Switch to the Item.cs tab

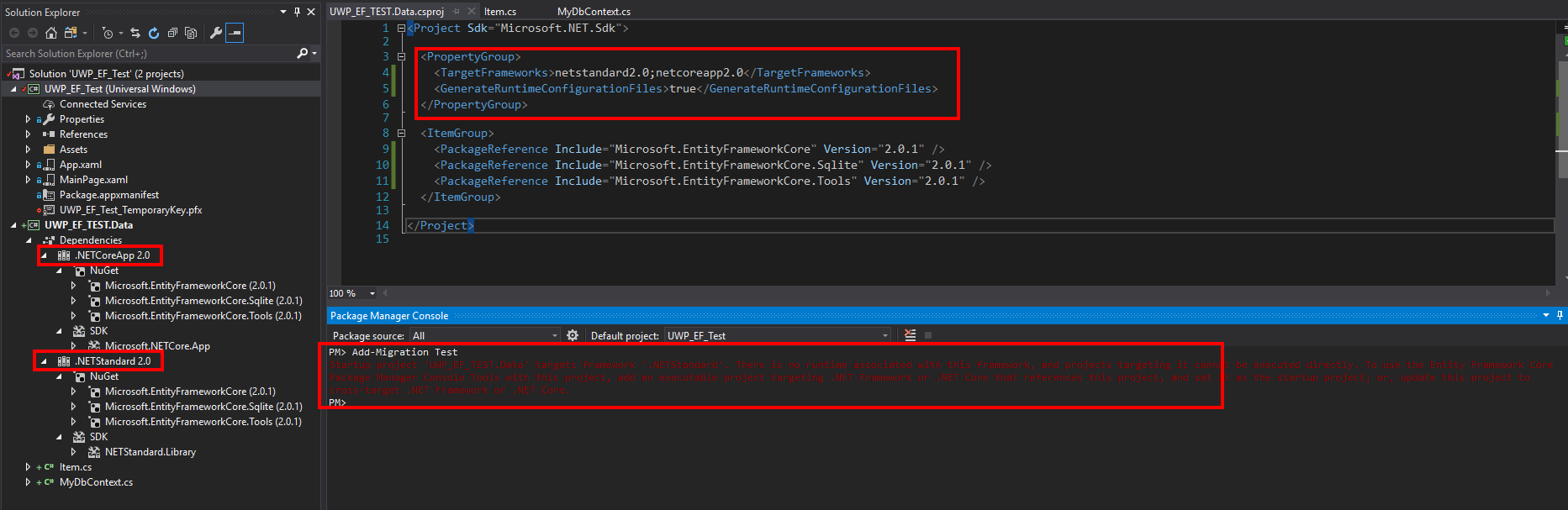pos(500,12)
